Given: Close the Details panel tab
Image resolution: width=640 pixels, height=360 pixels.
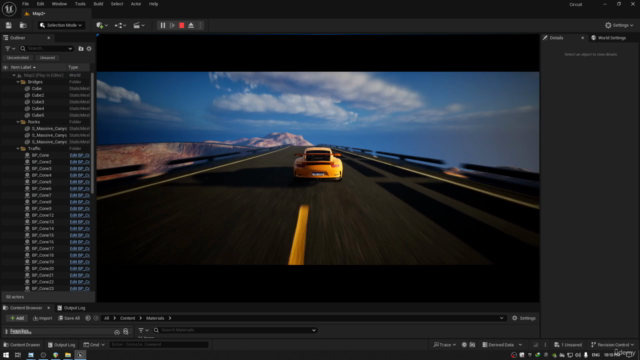Looking at the screenshot, I should (582, 38).
